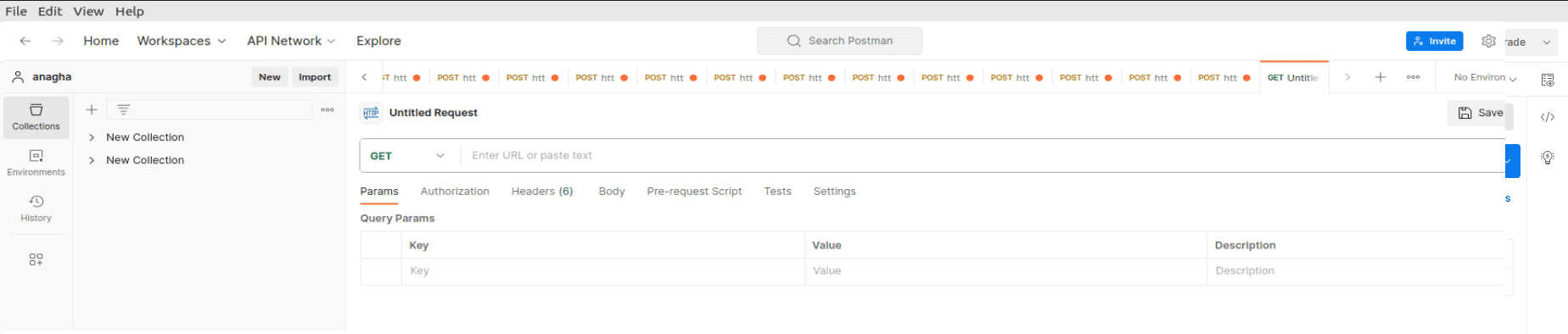Click the Untitled Request title
The image size is (1568, 334).
coord(434,113)
